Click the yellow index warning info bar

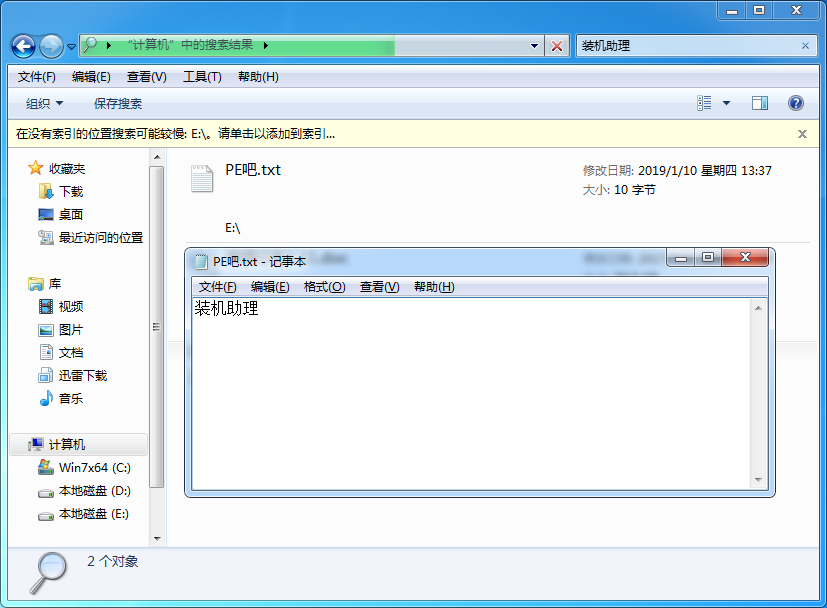click(400, 133)
